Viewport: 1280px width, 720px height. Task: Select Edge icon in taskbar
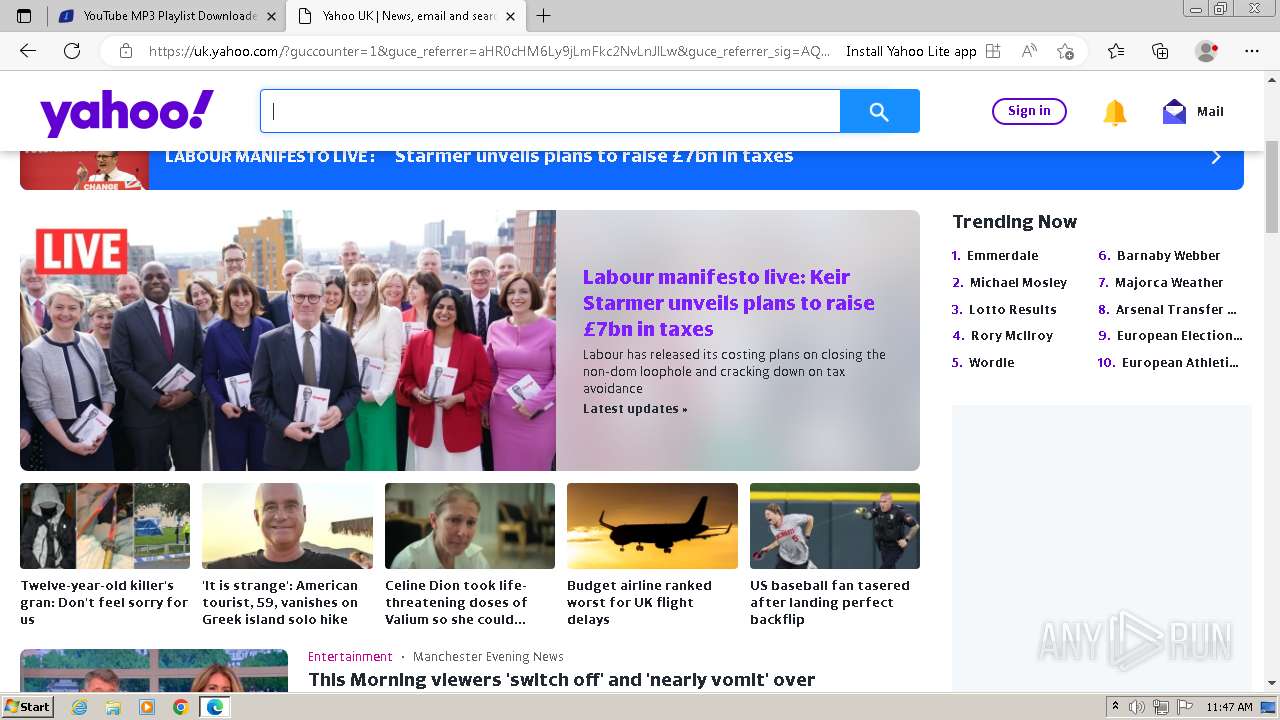(215, 707)
